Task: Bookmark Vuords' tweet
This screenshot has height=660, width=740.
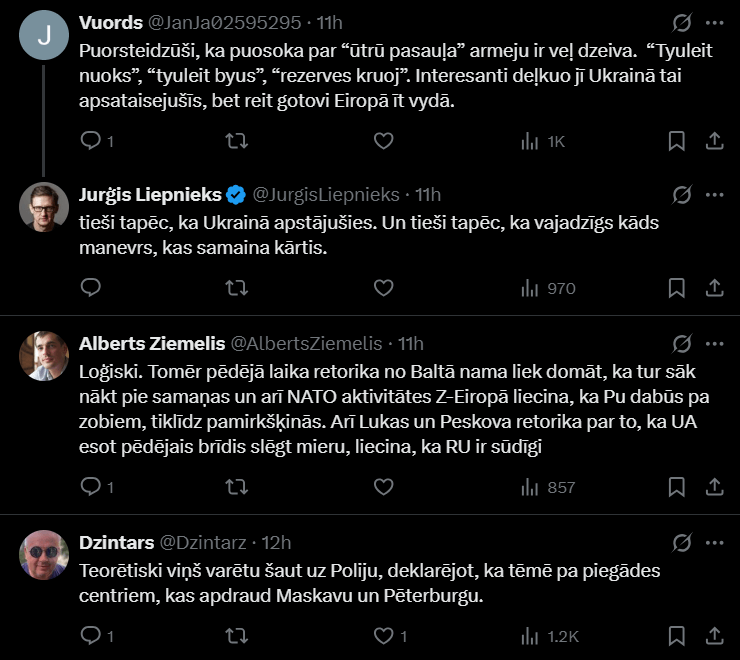Action: 676,142
